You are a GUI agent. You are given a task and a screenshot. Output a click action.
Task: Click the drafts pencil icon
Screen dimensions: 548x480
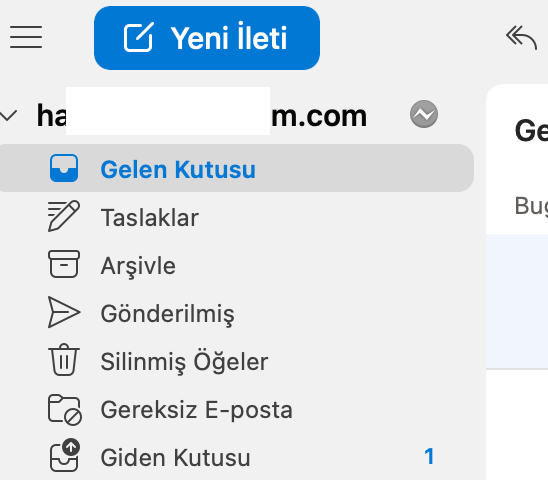point(64,216)
